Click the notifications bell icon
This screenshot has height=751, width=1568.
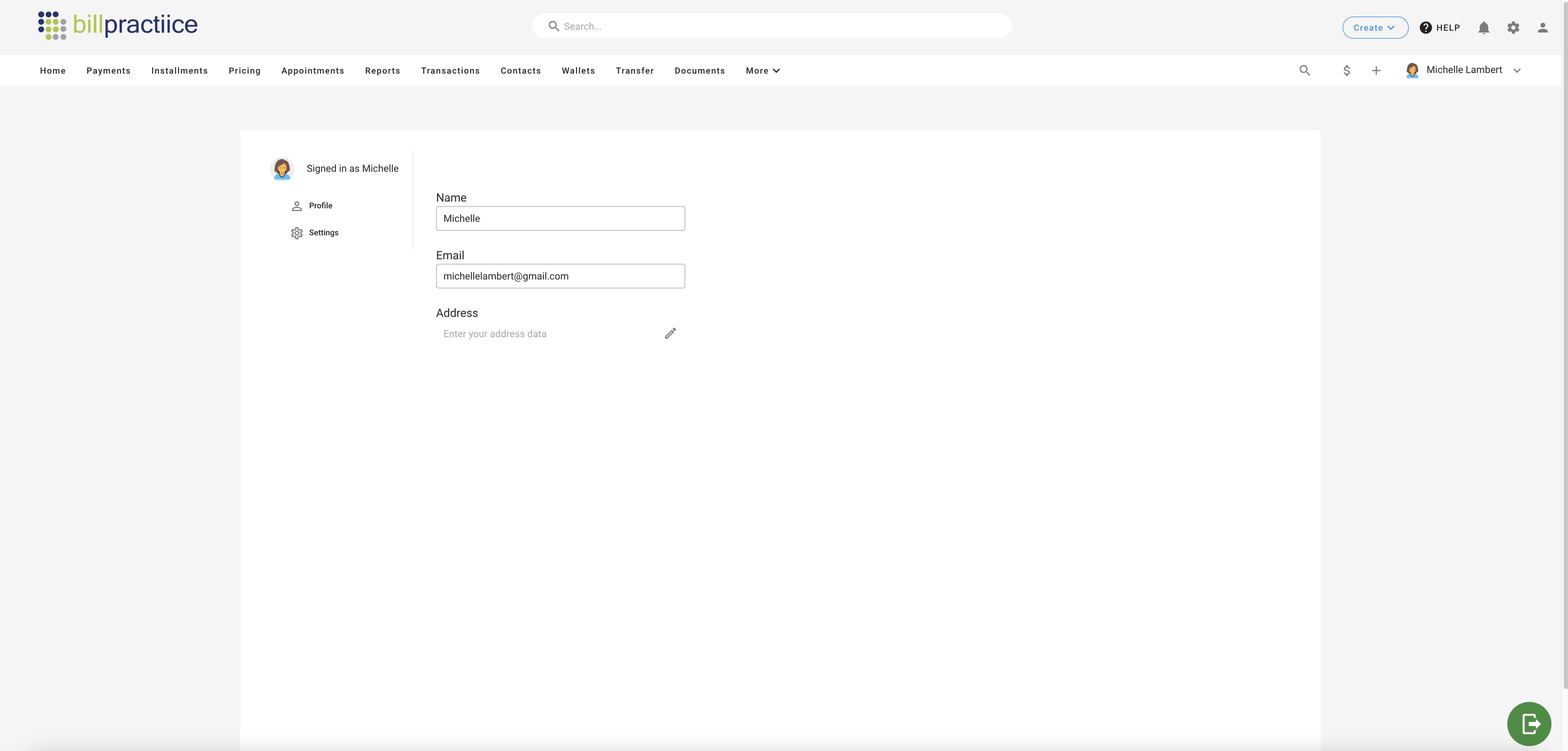tap(1483, 27)
